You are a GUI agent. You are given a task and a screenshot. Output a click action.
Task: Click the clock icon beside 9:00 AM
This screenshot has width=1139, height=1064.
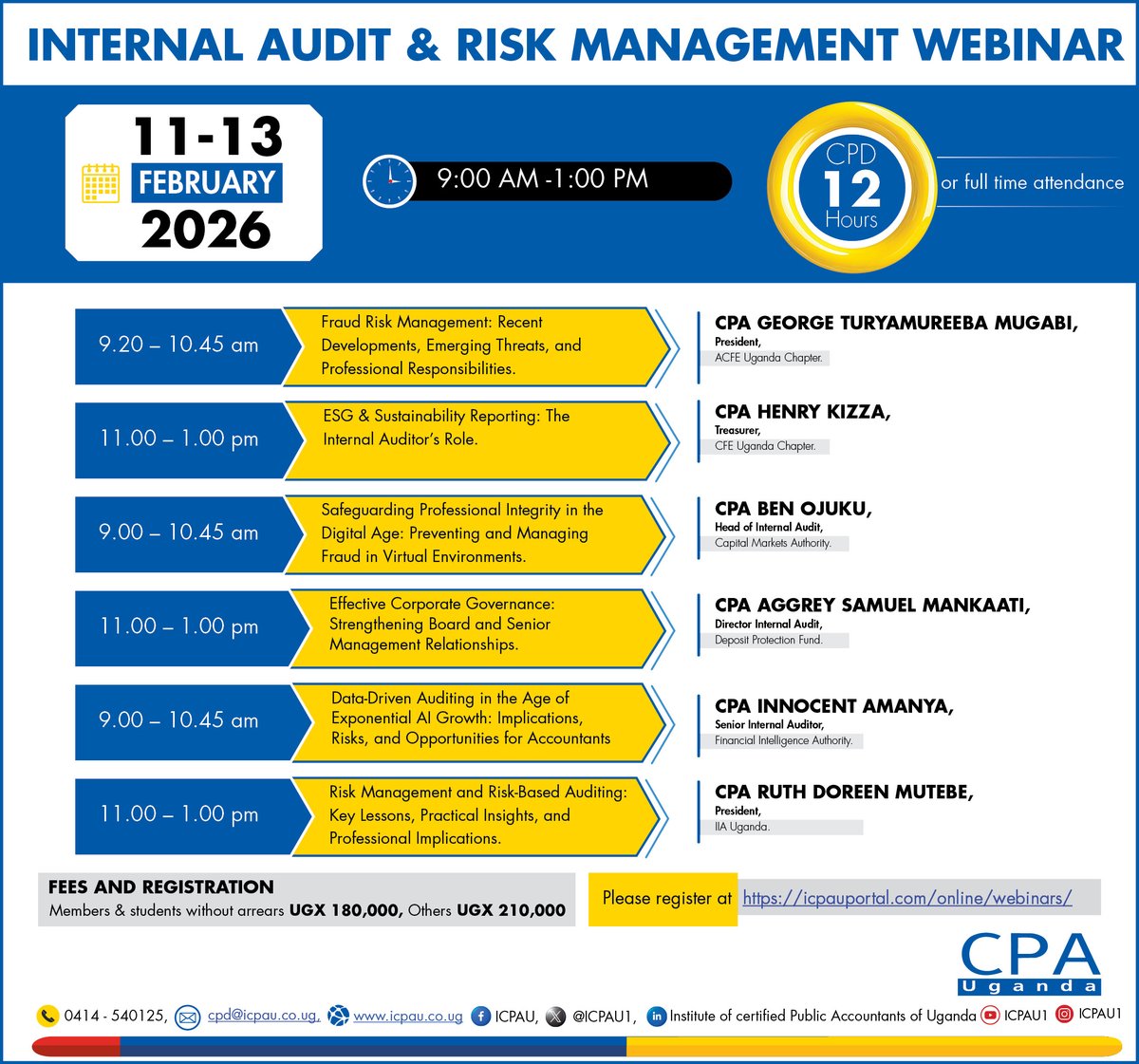[x=389, y=180]
